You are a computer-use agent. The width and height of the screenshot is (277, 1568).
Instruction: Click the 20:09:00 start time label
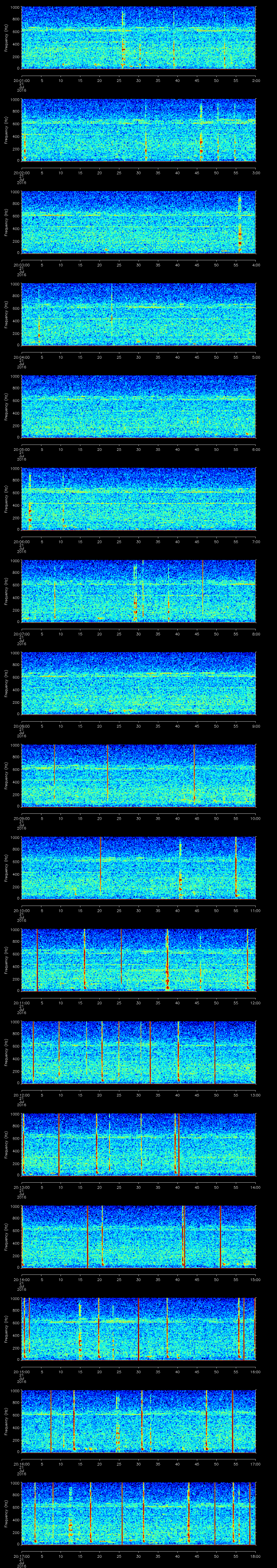[21, 818]
